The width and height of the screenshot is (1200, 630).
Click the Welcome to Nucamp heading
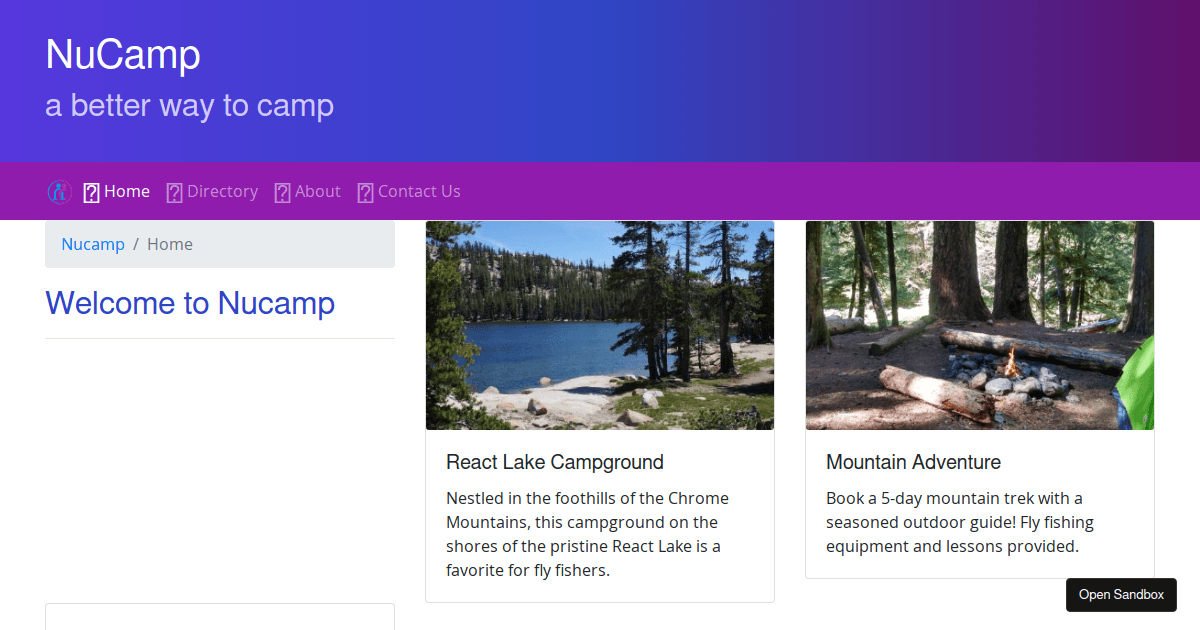pyautogui.click(x=190, y=303)
